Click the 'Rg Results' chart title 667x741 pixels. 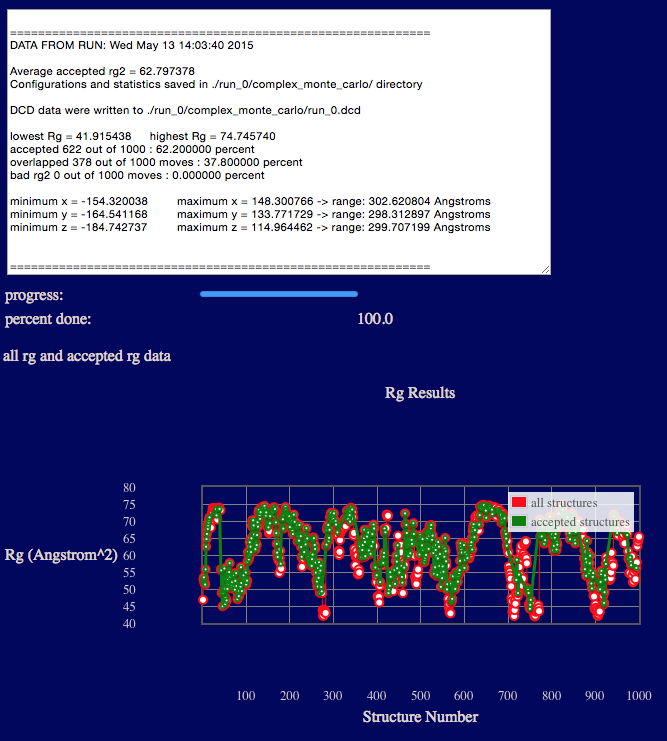(420, 393)
